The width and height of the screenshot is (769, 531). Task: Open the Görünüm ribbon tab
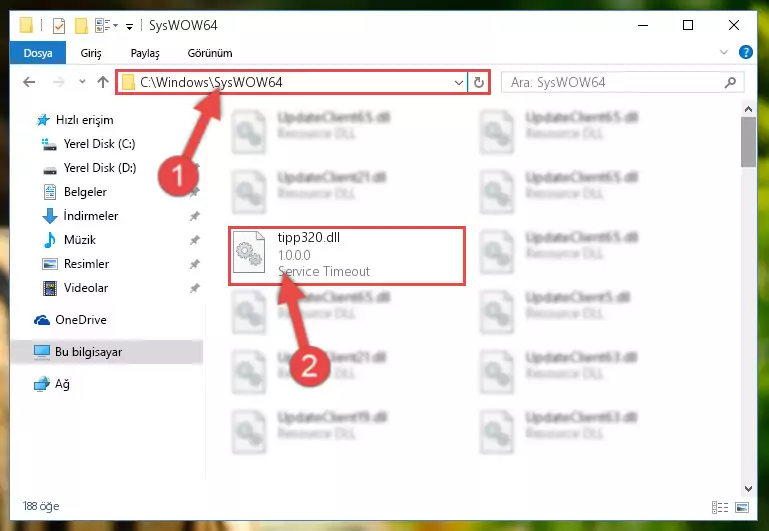210,53
